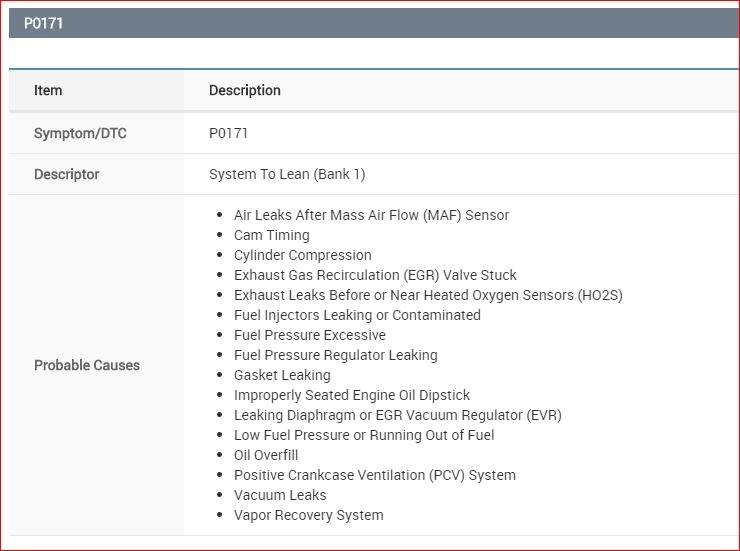The width and height of the screenshot is (740, 551).
Task: Click the P0171 value in Symptom/DTC row
Action: (229, 133)
